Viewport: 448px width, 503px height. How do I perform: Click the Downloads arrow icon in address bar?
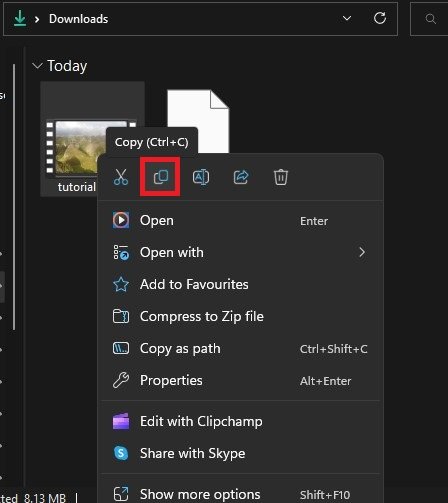click(x=20, y=18)
